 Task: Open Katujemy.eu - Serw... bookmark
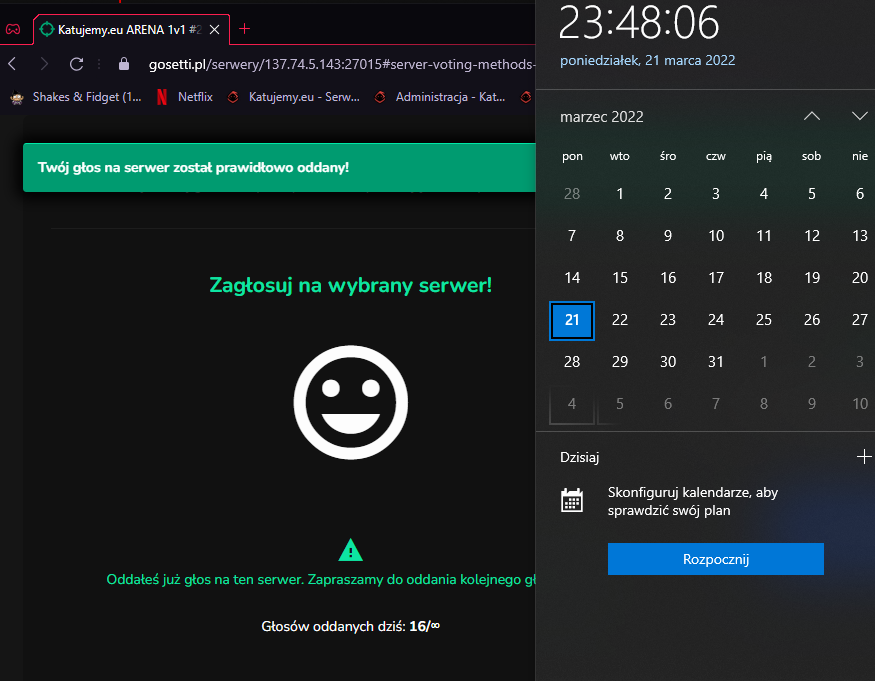tap(294, 97)
